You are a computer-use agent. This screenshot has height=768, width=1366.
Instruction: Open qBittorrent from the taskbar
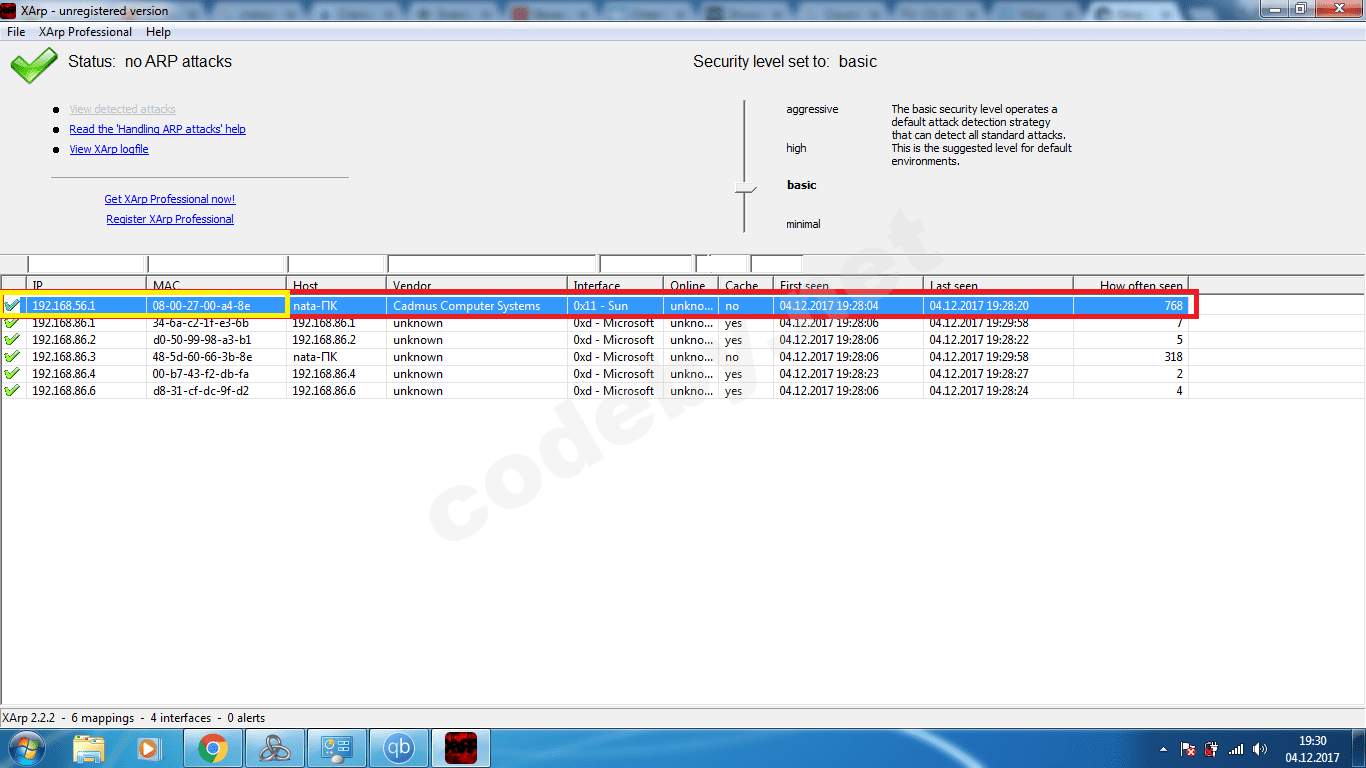(x=399, y=748)
